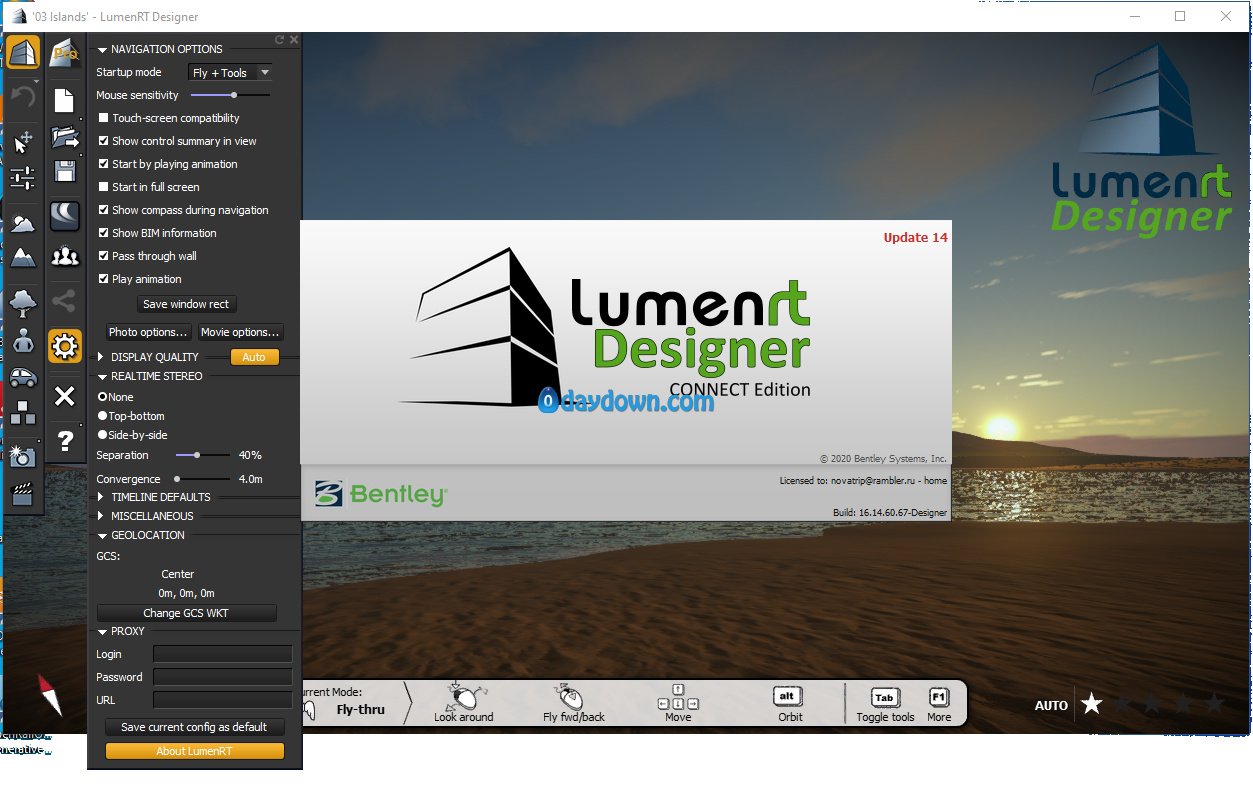Click the proxy URL input field
The image size is (1253, 801).
click(223, 700)
